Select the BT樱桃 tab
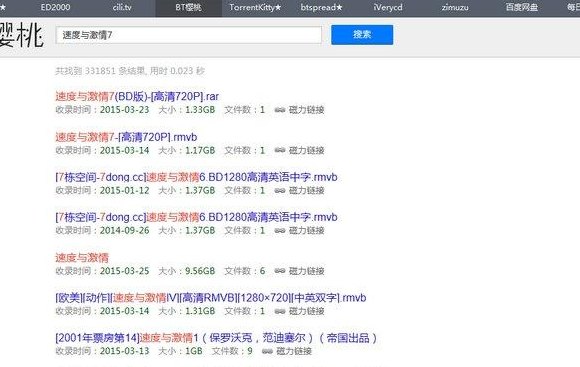 pyautogui.click(x=189, y=8)
